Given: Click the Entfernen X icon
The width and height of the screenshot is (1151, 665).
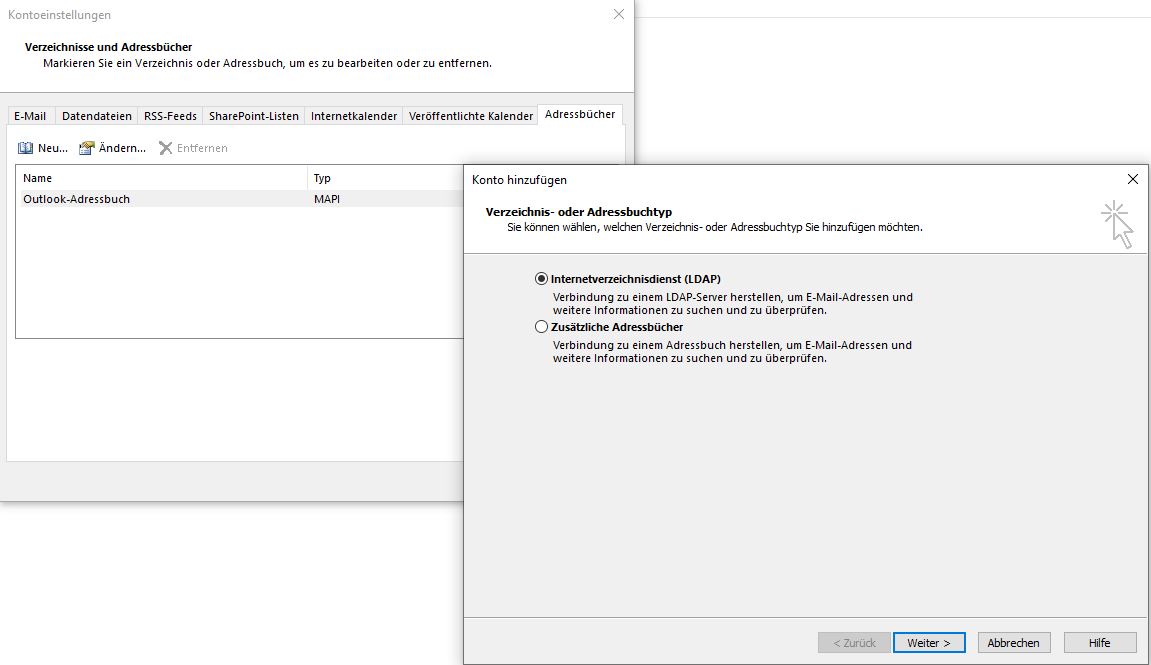Looking at the screenshot, I should click(x=166, y=148).
